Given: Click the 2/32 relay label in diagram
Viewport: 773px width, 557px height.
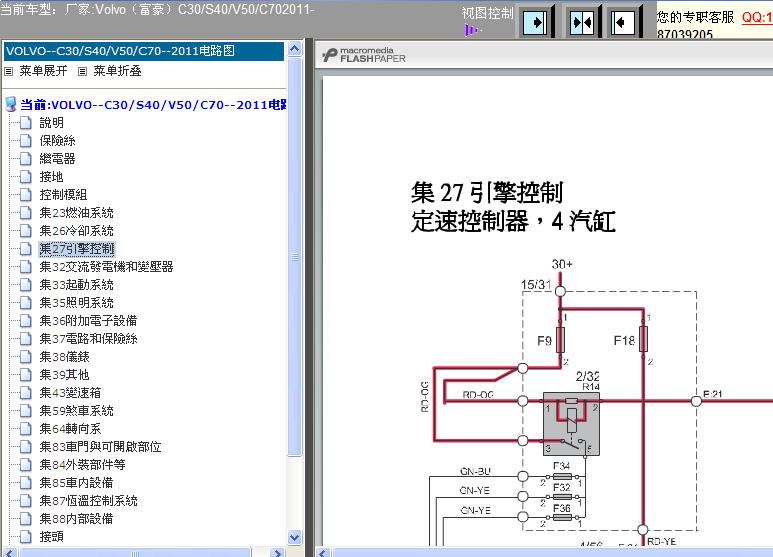Looking at the screenshot, I should [588, 377].
